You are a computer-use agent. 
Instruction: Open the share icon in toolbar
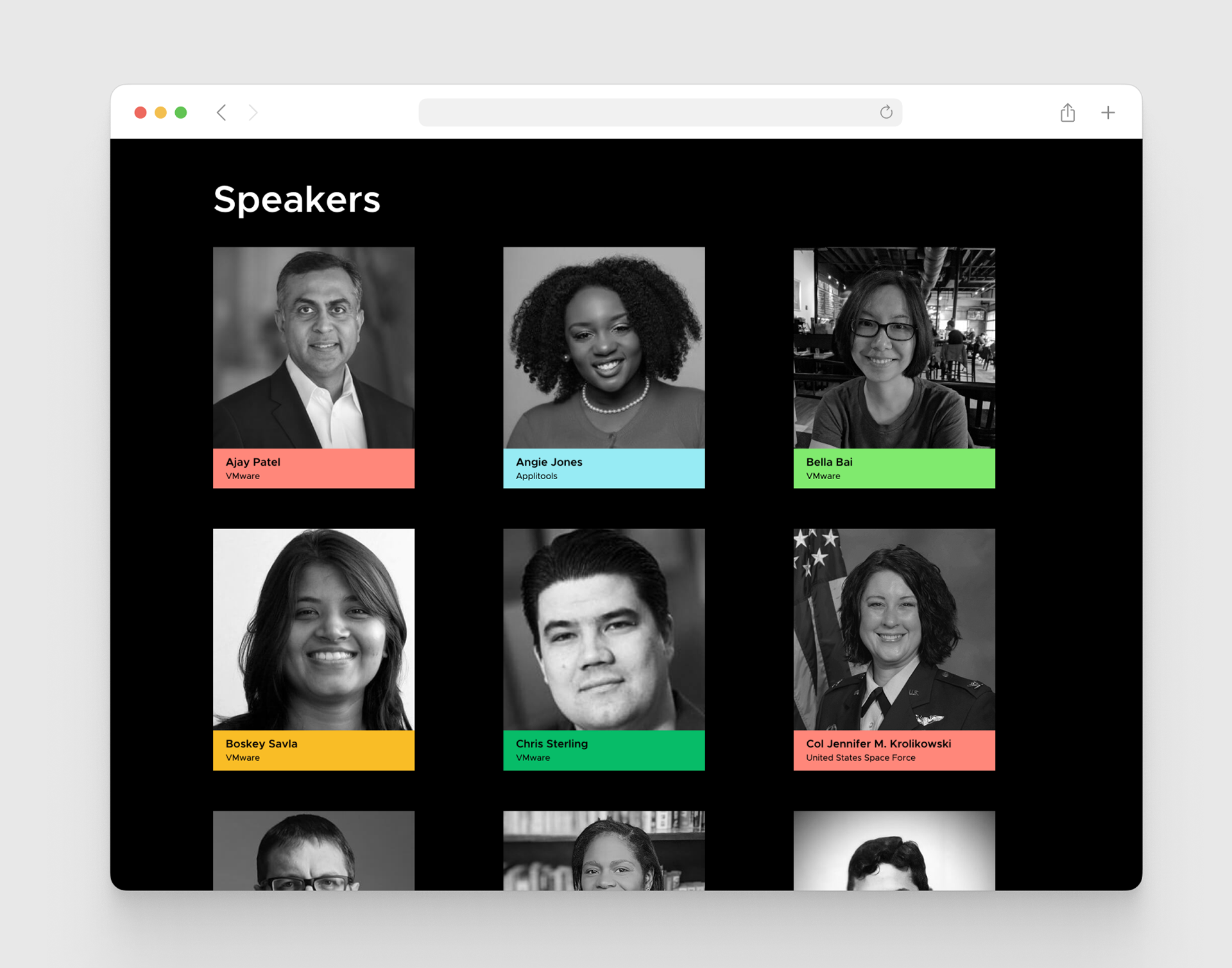(x=1068, y=112)
